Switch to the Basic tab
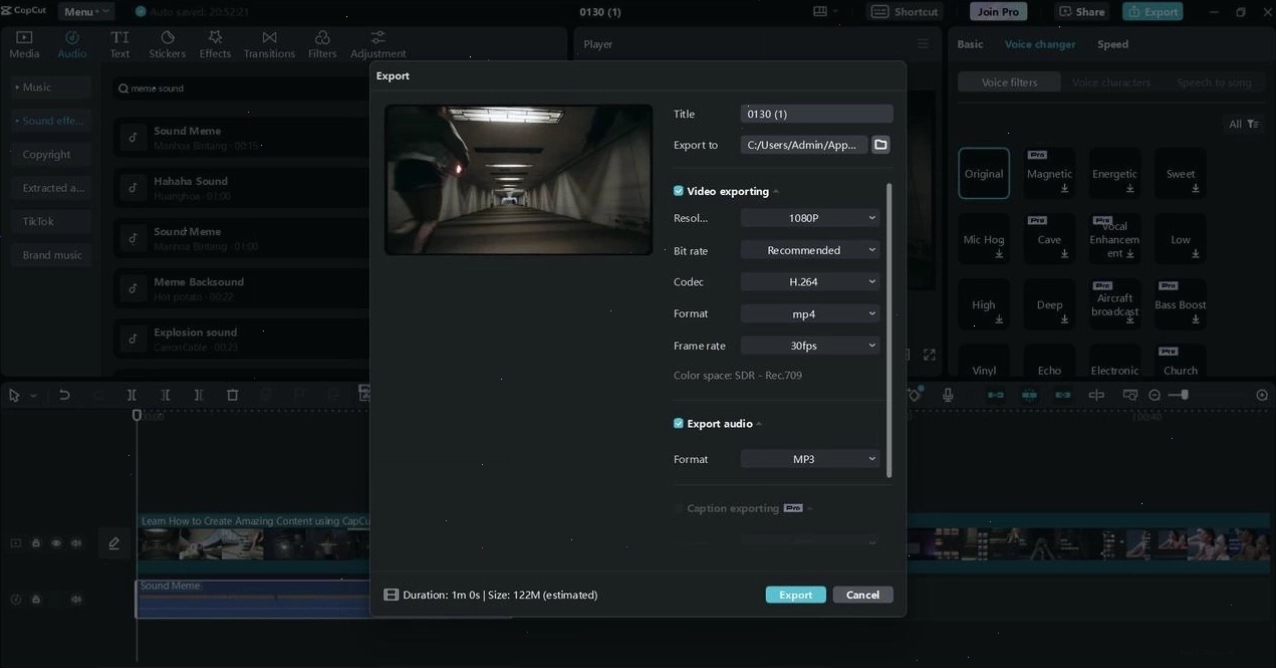 (970, 44)
